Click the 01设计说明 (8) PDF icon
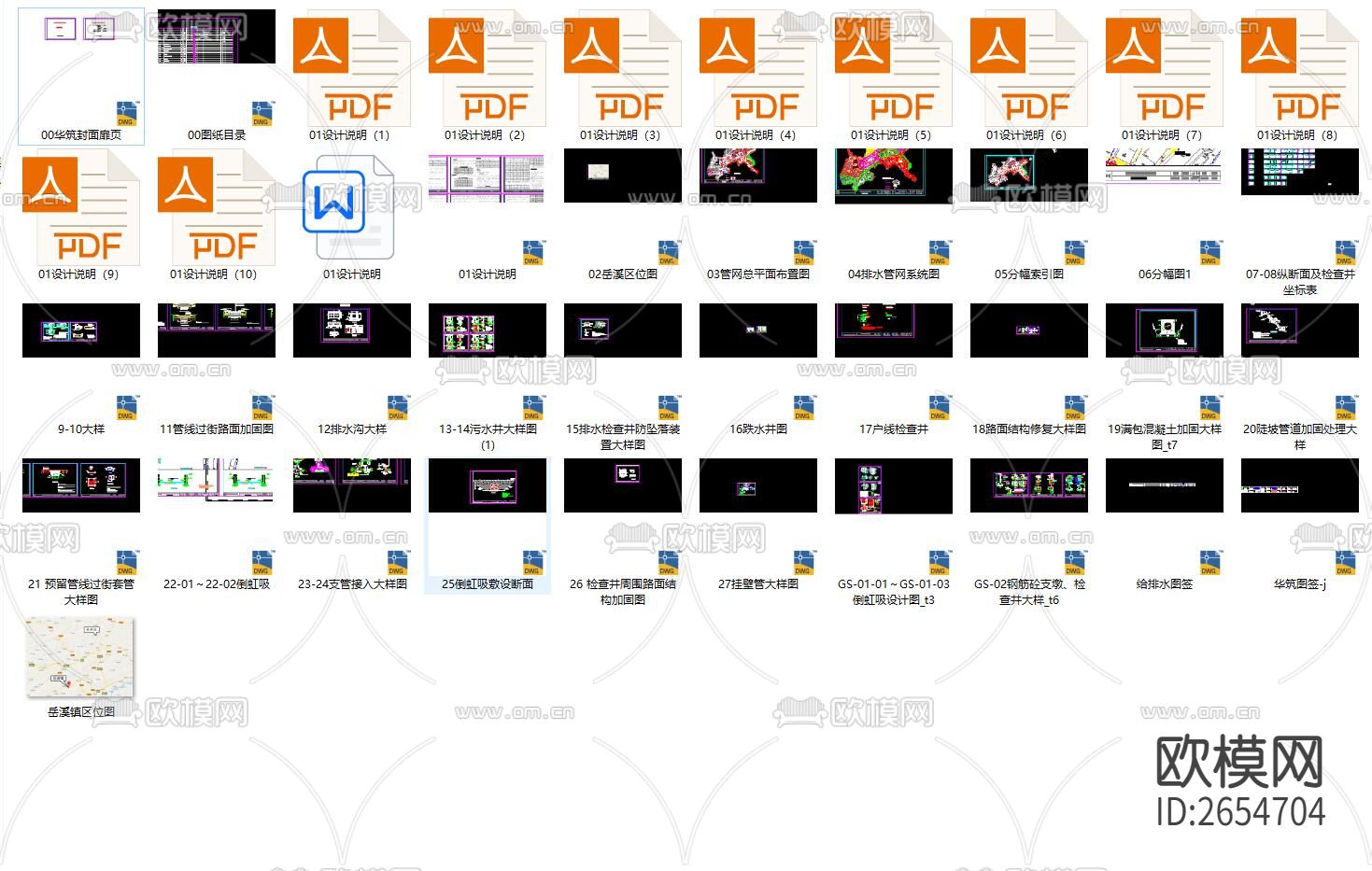This screenshot has height=871, width=1372. [1300, 68]
